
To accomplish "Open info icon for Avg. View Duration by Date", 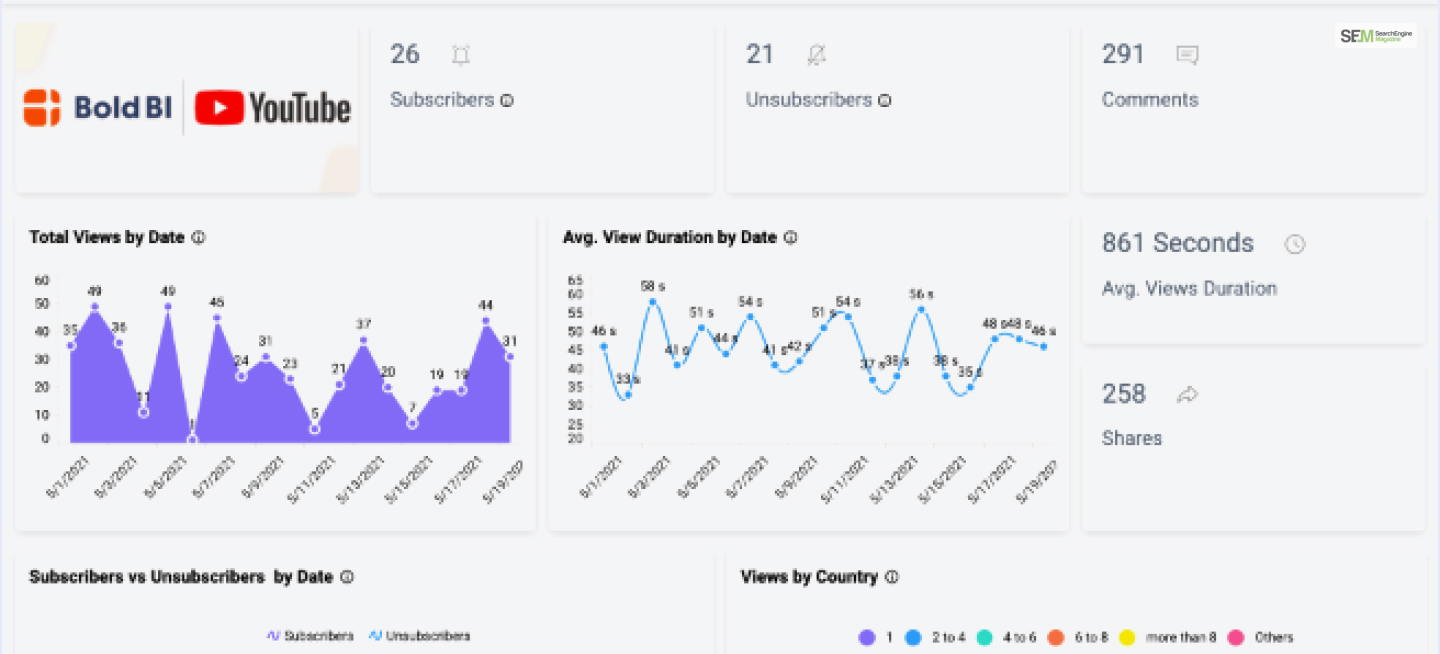I will pos(790,238).
